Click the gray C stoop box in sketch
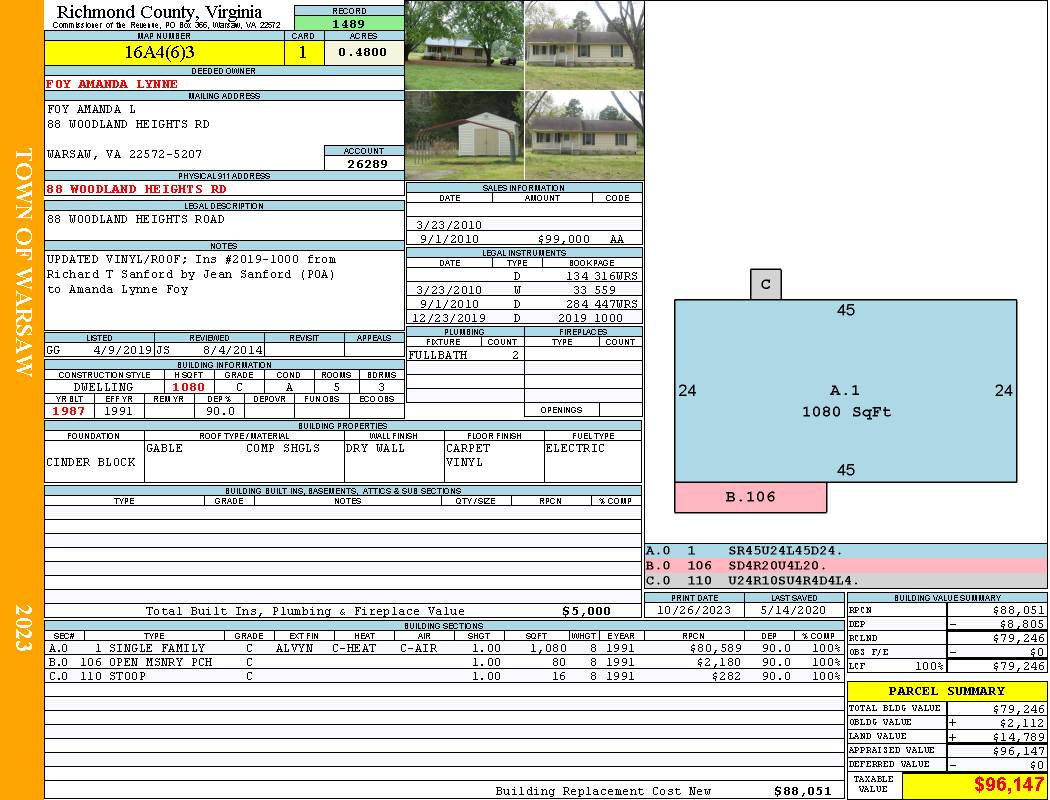The height and width of the screenshot is (800, 1050). tap(765, 285)
